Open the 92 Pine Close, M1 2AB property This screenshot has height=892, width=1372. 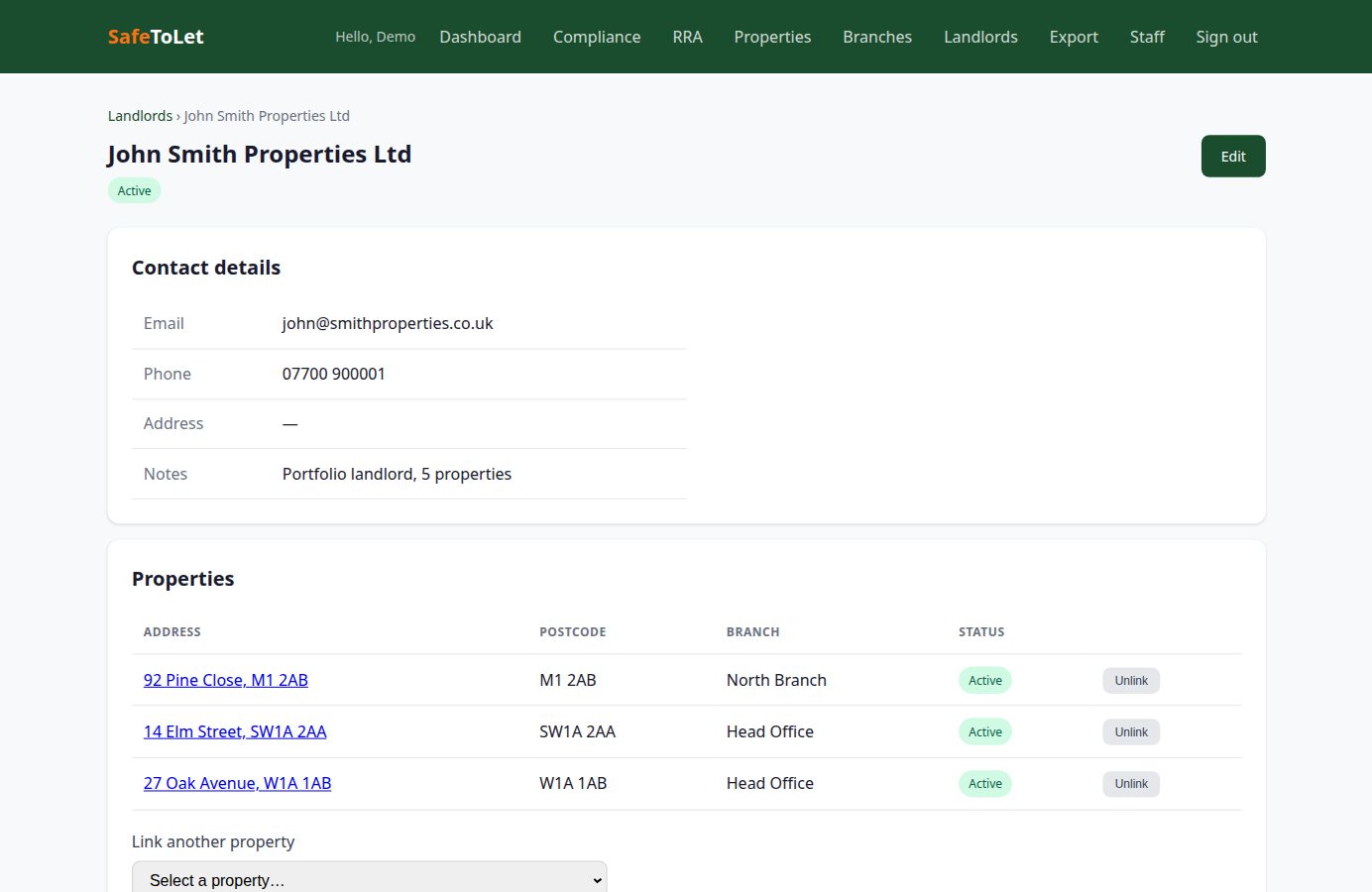coord(226,680)
